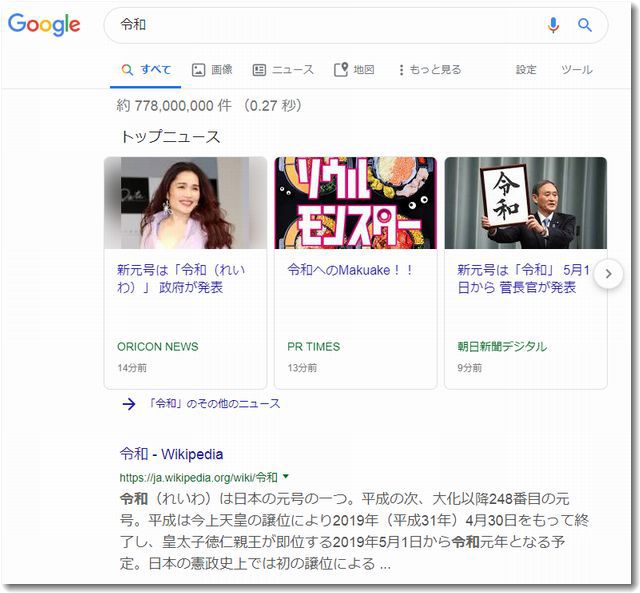
Task: Expand the もっと見る menu
Action: coord(429,70)
